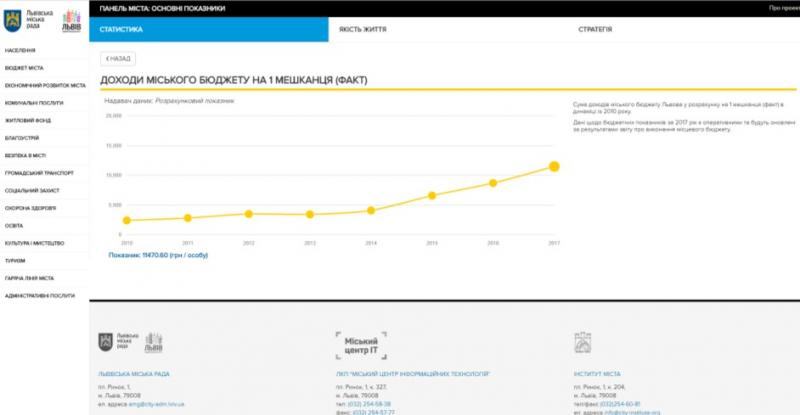Click the 2016 data point on the chart

coord(493,183)
